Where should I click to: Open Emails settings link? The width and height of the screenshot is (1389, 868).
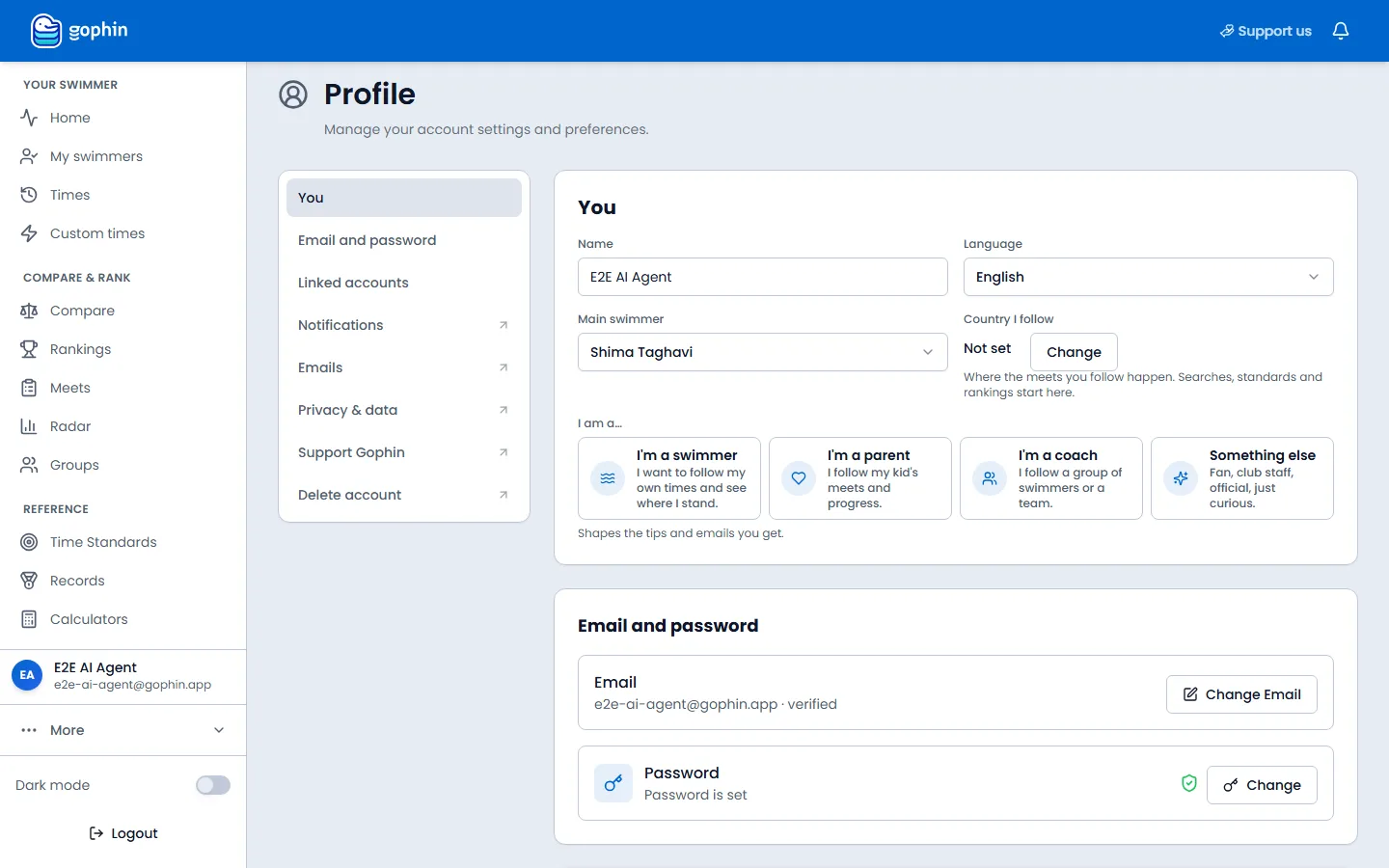coord(404,367)
